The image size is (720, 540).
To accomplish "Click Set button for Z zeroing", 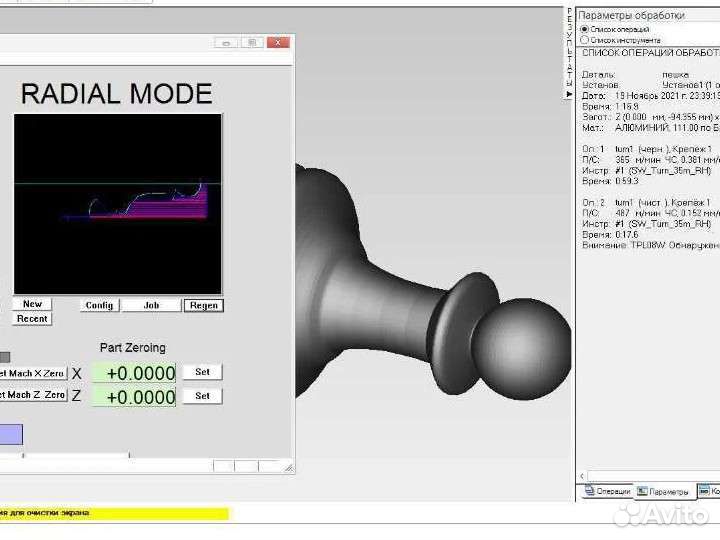I will coord(202,396).
